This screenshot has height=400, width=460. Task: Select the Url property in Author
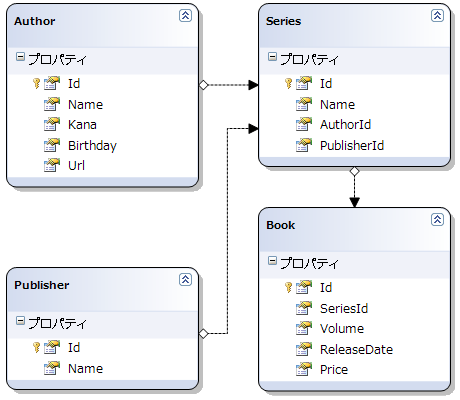point(76,165)
